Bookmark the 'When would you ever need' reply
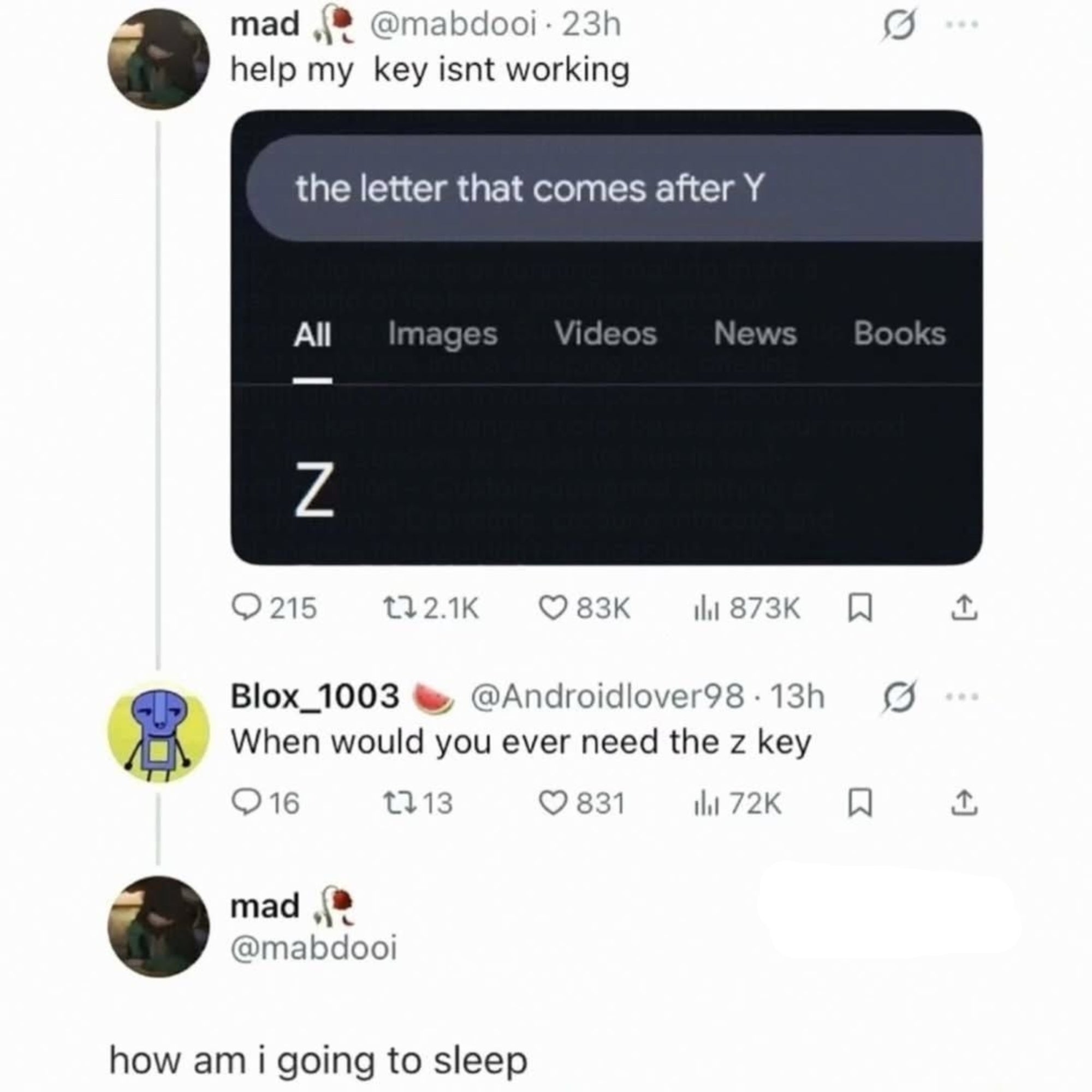 coord(860,803)
